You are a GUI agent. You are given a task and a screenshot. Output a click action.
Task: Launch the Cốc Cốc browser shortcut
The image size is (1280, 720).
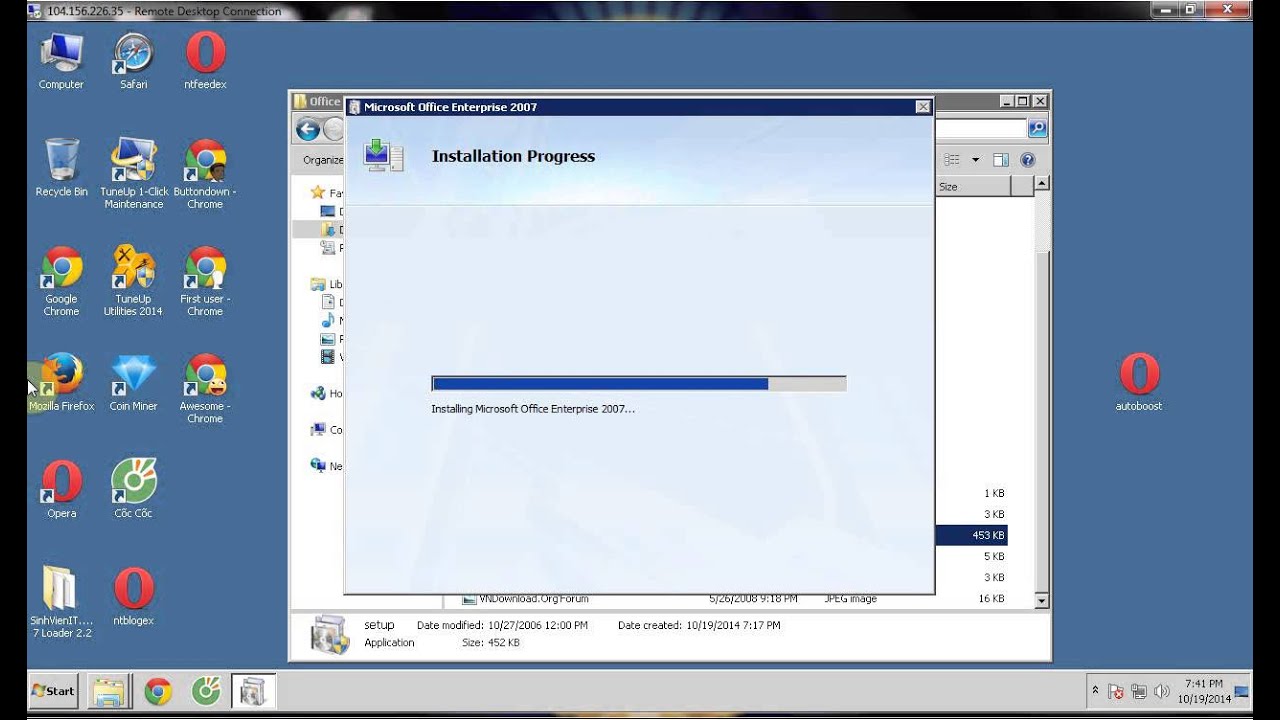133,489
